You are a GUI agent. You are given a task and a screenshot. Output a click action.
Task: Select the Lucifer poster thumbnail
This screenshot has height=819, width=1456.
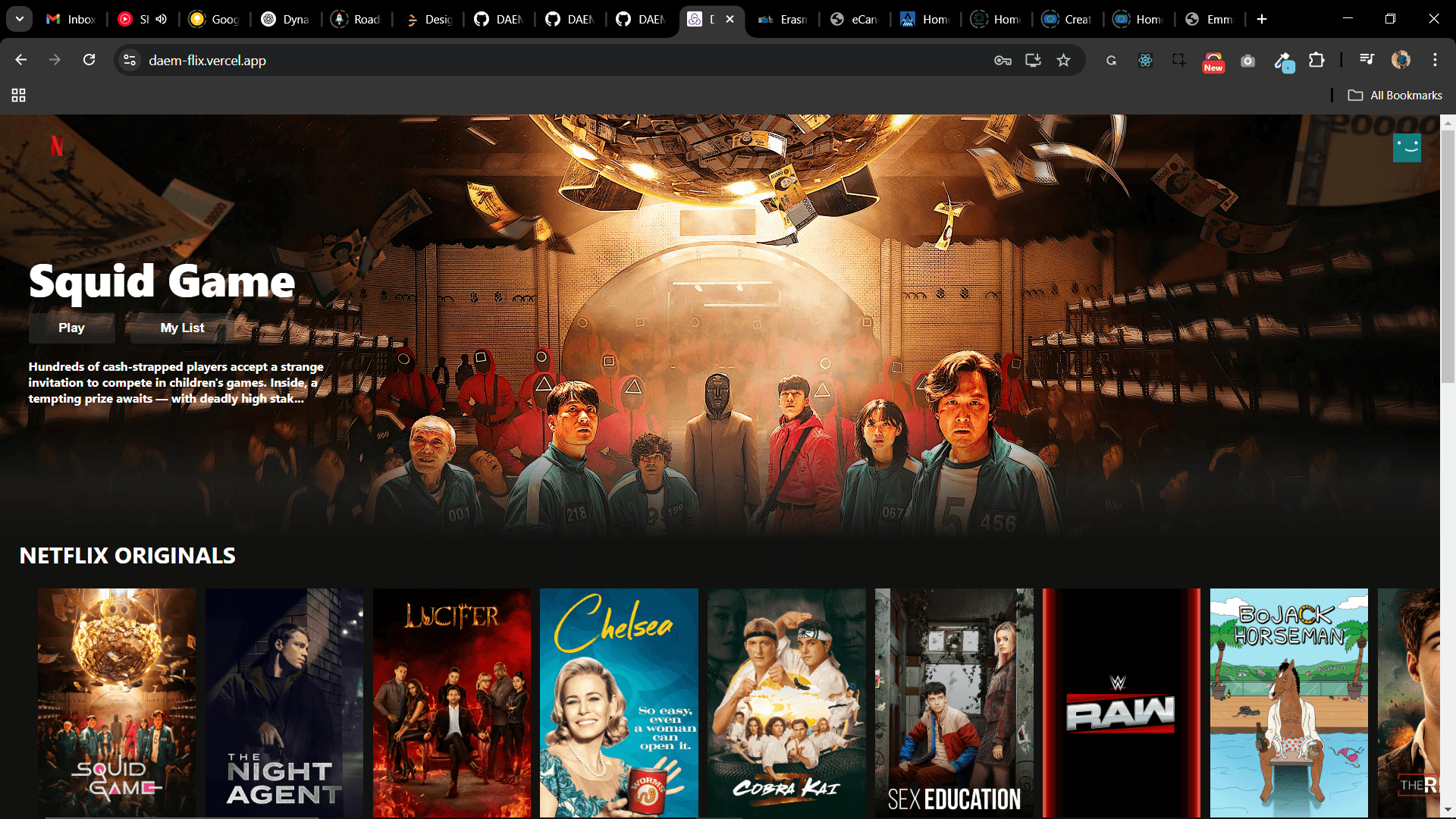(x=452, y=702)
